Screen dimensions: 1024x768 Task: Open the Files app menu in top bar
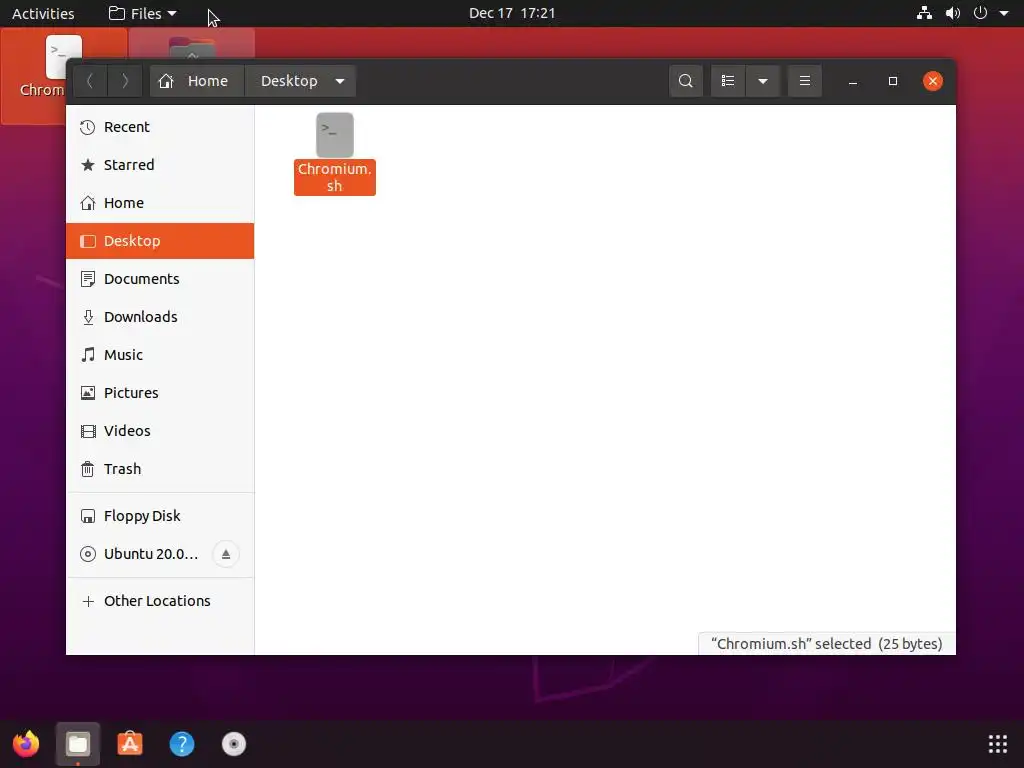point(142,13)
